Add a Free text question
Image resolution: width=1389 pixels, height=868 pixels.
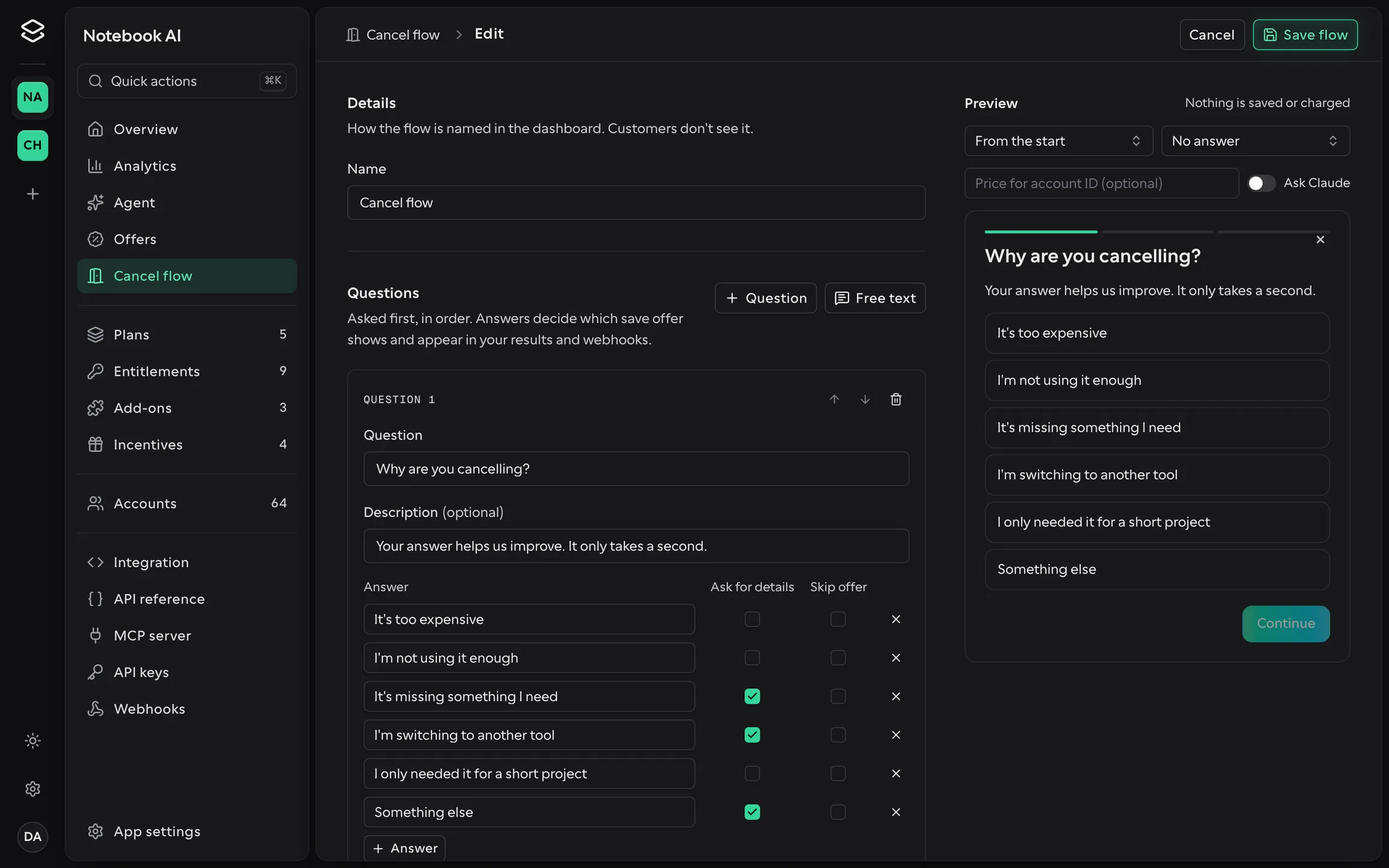tap(875, 298)
